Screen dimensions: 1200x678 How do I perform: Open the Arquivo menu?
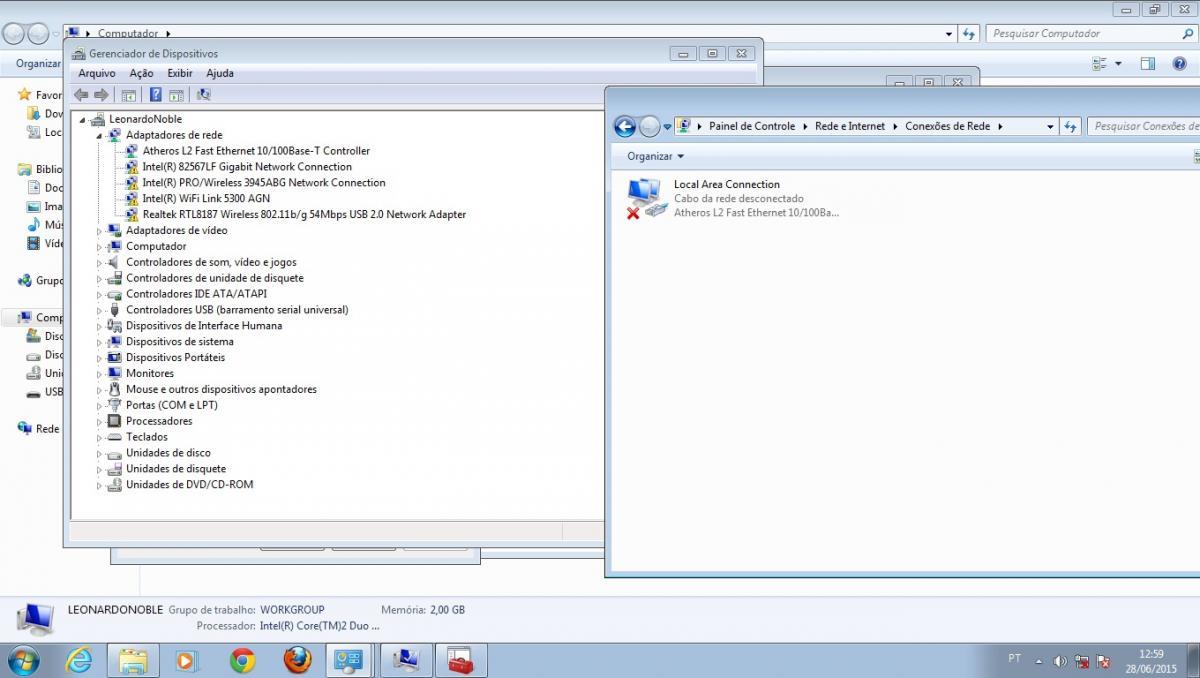pos(97,73)
